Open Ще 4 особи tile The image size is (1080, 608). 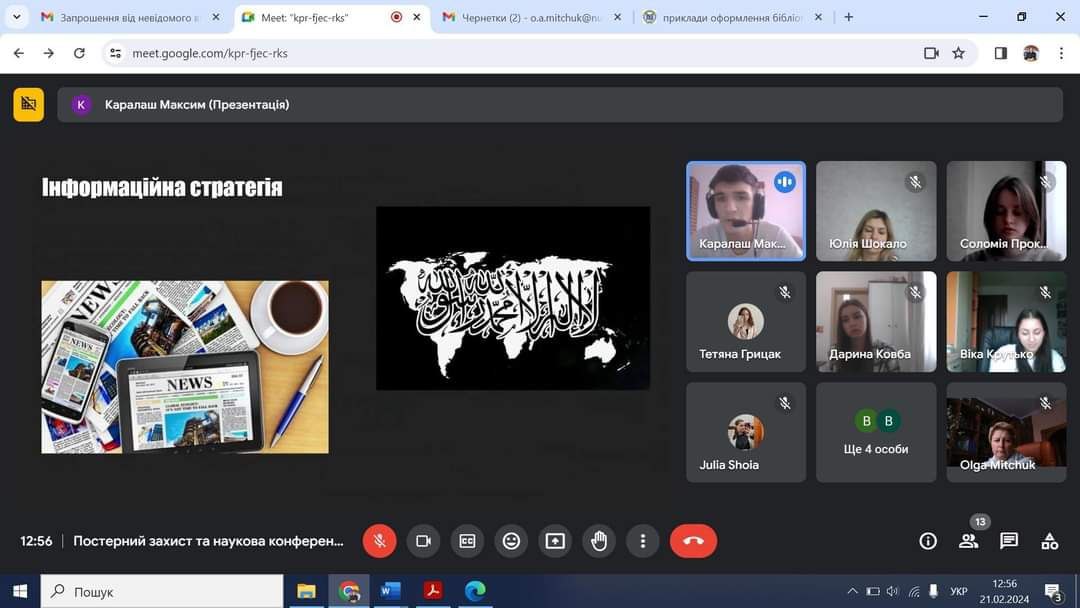pyautogui.click(x=876, y=432)
